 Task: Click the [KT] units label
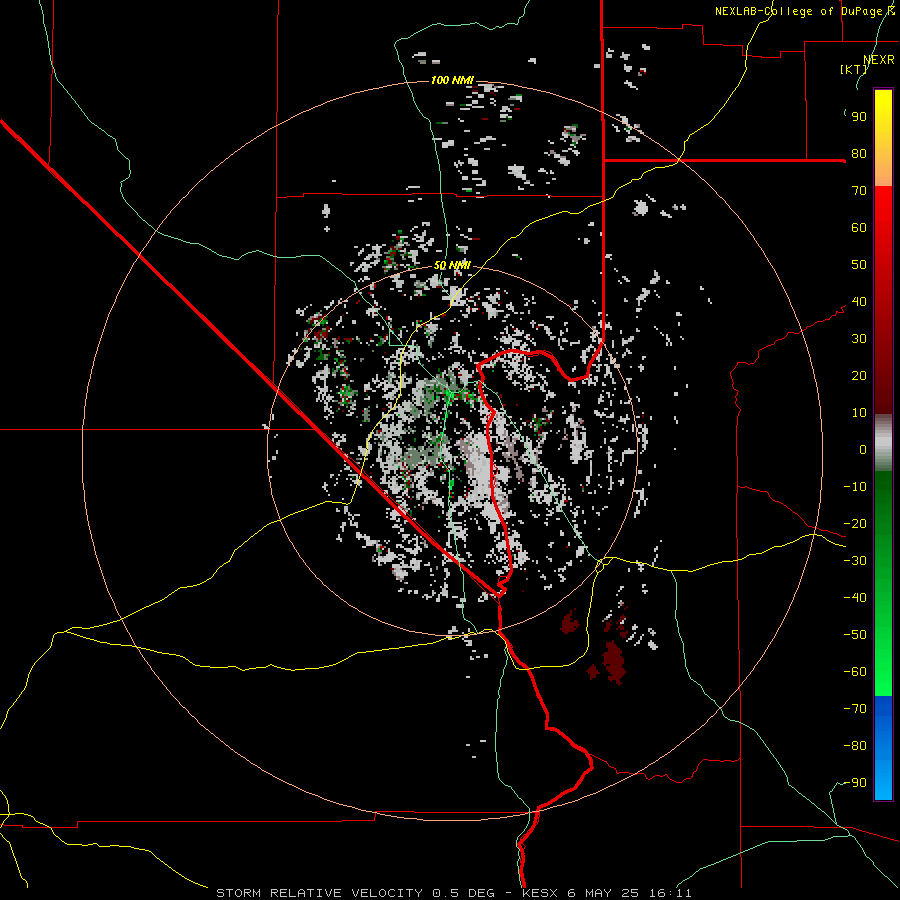(x=854, y=69)
